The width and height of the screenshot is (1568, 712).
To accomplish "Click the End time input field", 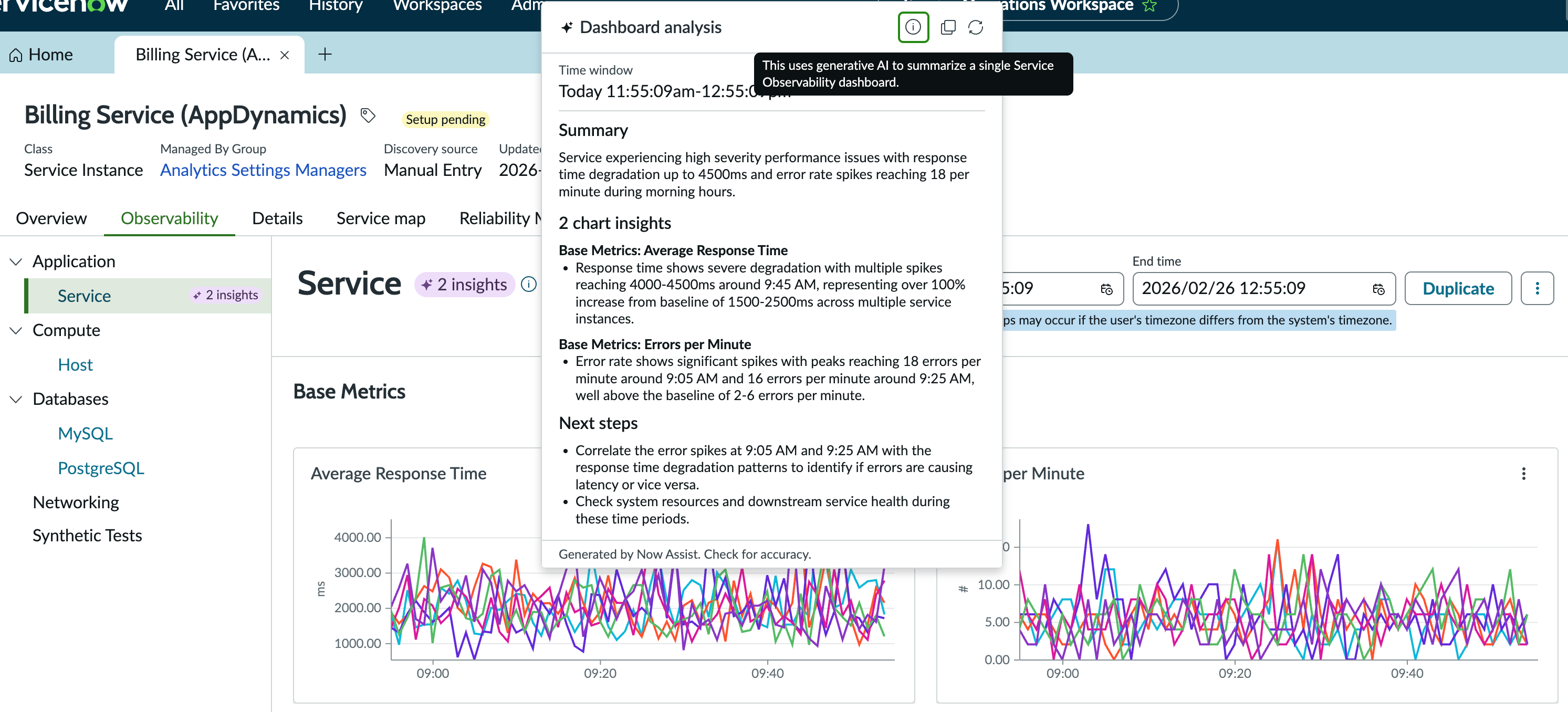I will tap(1263, 288).
